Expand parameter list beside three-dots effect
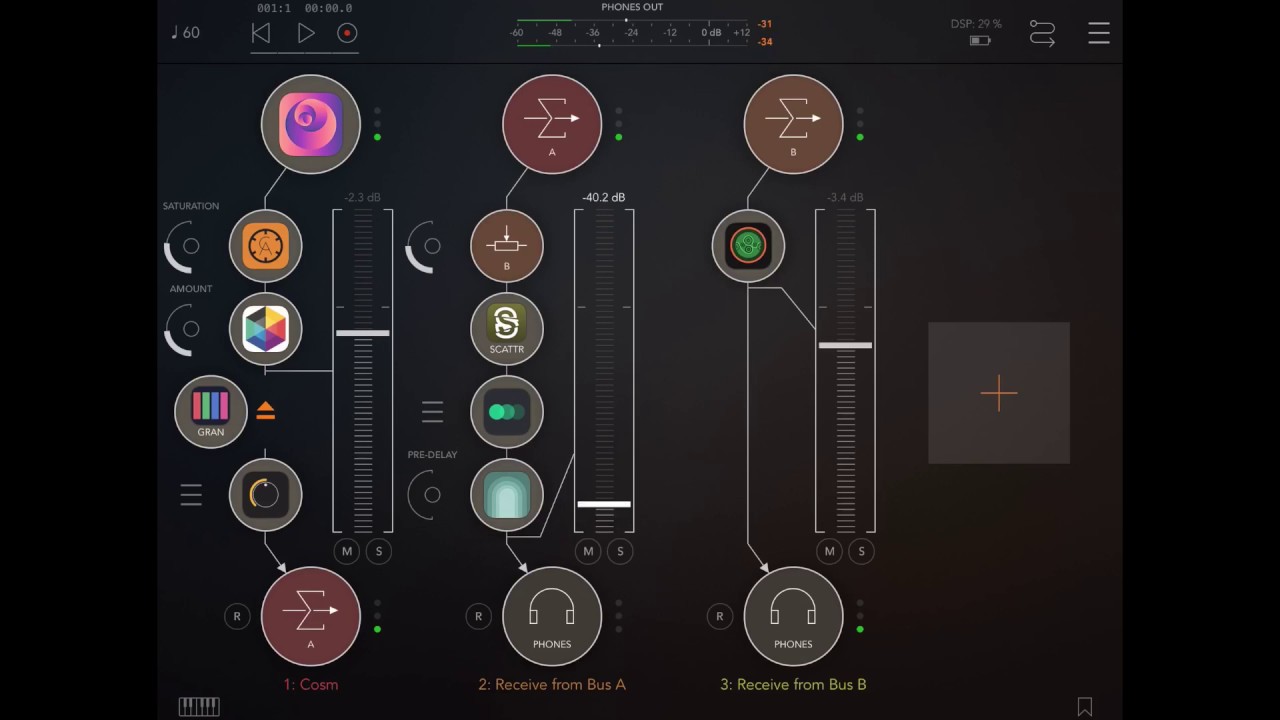The width and height of the screenshot is (1280, 720). (x=432, y=412)
